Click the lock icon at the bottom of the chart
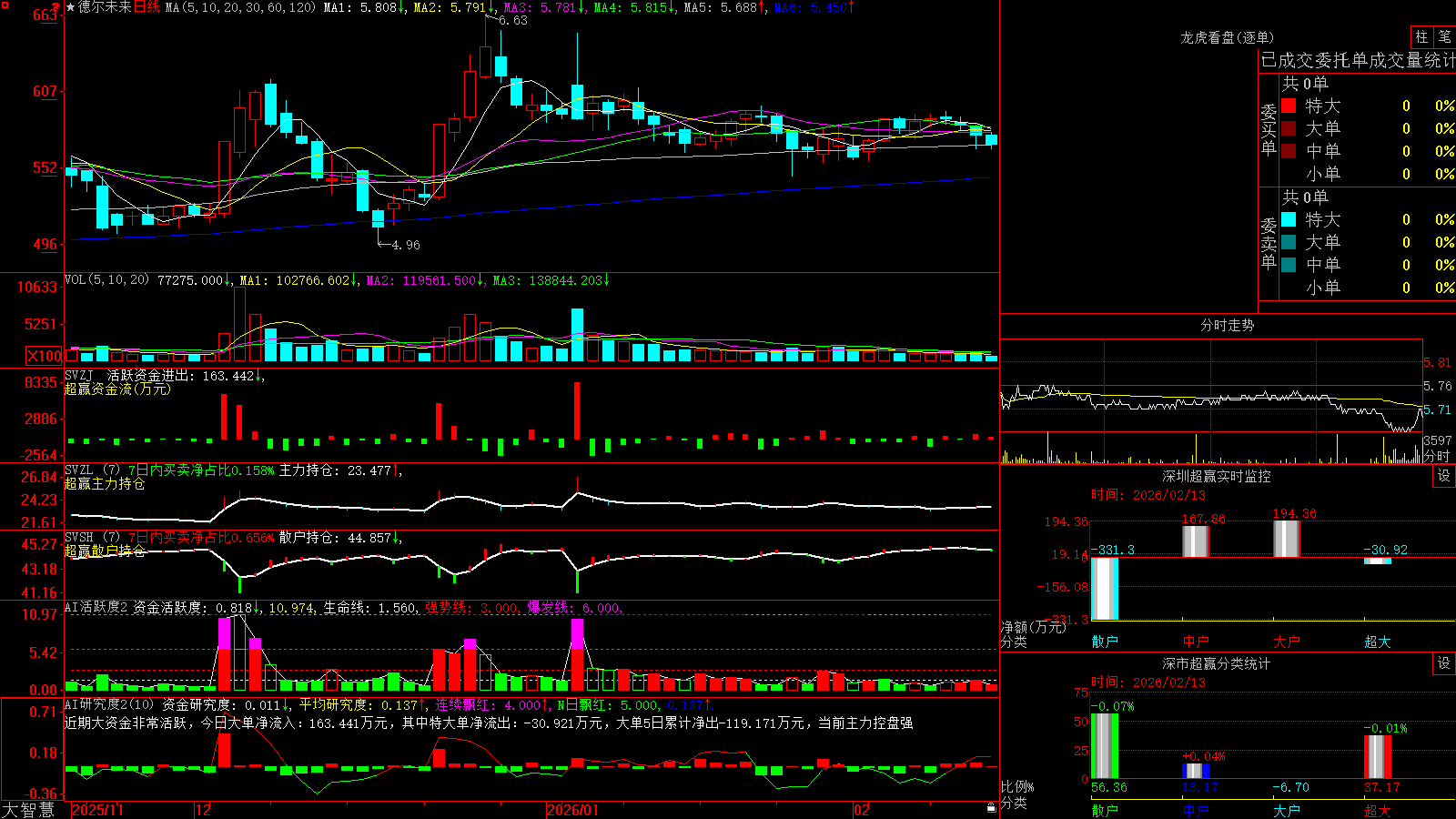The height and width of the screenshot is (819, 1456). 991,808
